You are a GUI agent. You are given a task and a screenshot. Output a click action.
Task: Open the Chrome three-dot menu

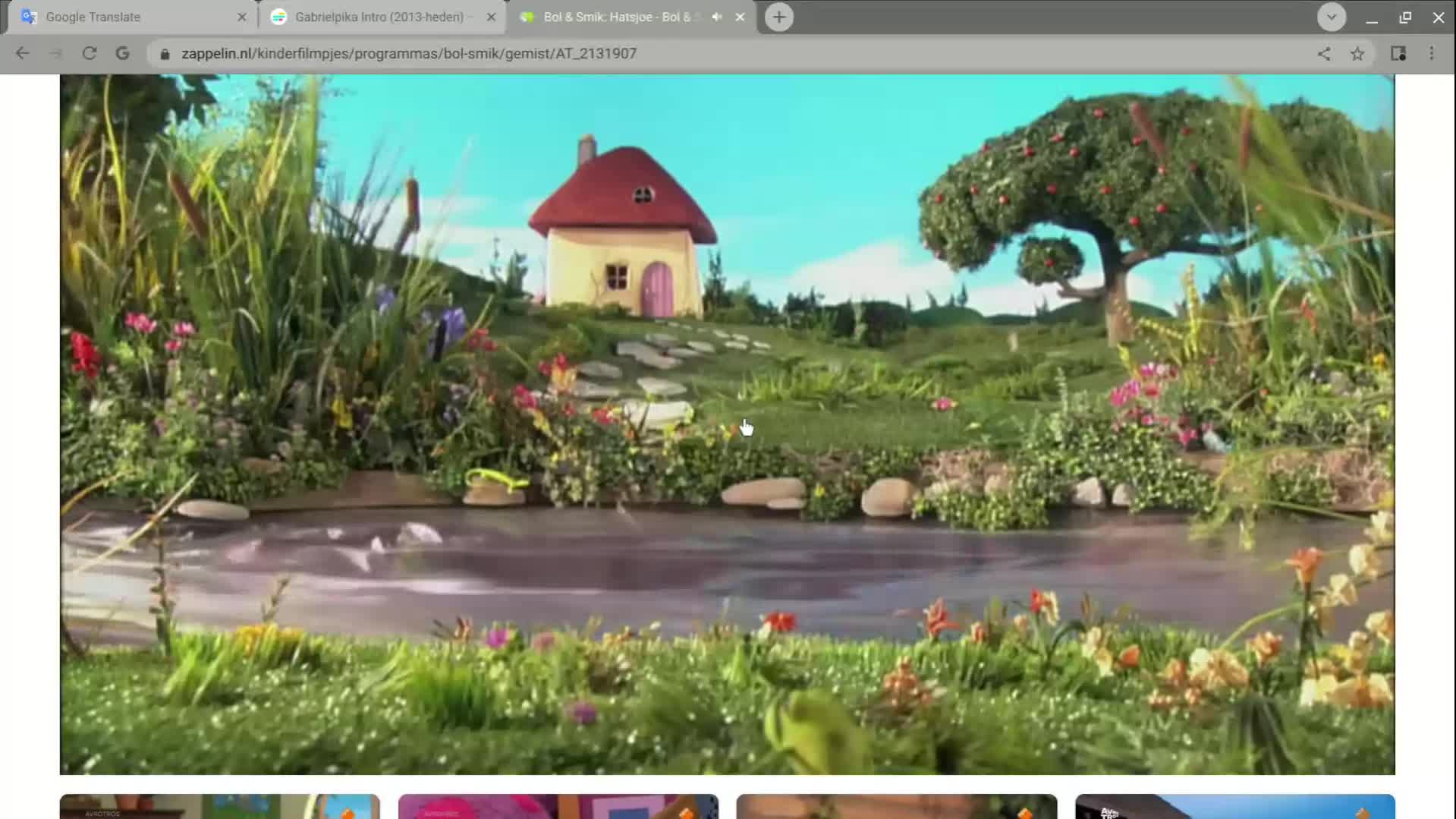pos(1431,53)
